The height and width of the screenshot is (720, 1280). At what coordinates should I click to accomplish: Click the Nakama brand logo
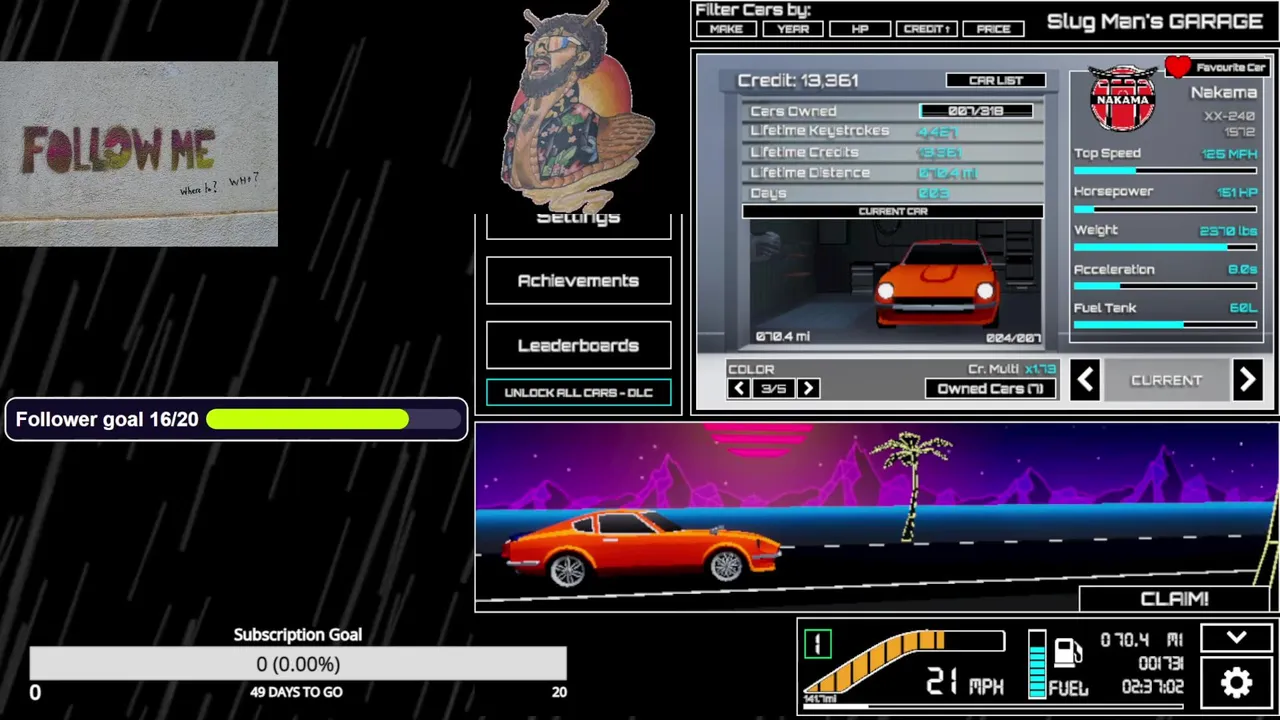pyautogui.click(x=1123, y=98)
